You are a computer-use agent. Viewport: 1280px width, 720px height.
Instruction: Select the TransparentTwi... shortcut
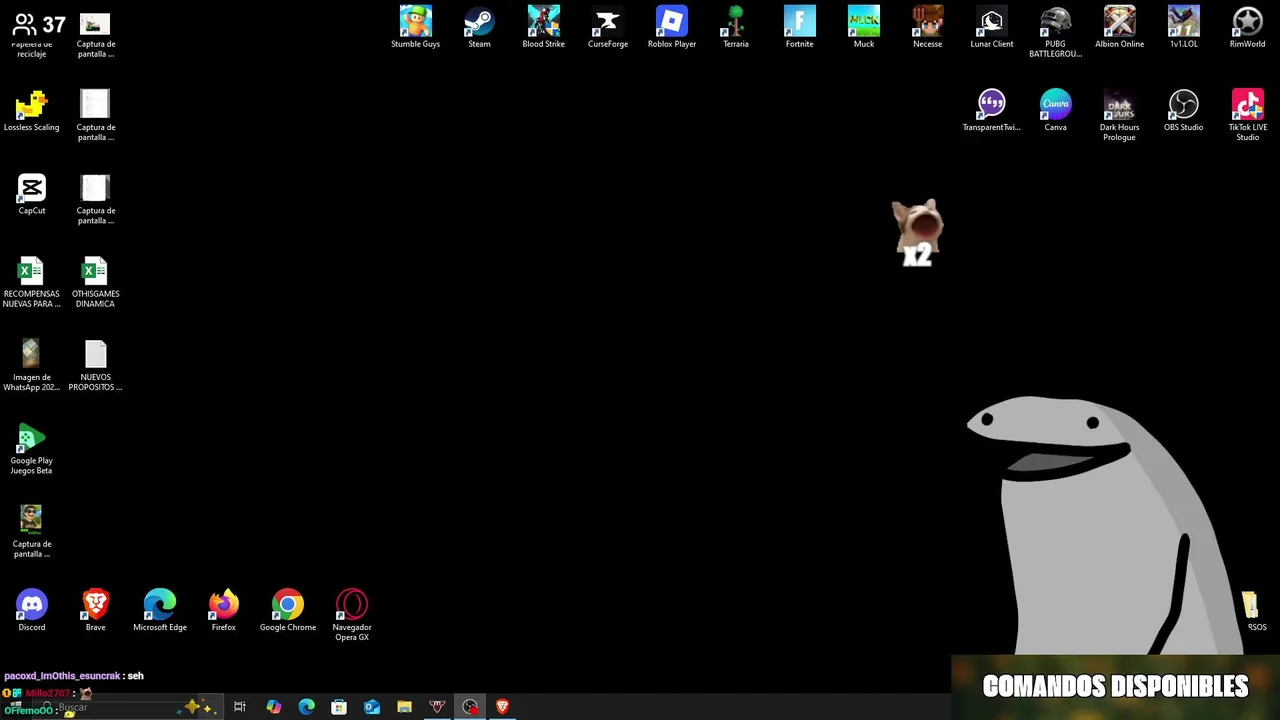point(991,110)
